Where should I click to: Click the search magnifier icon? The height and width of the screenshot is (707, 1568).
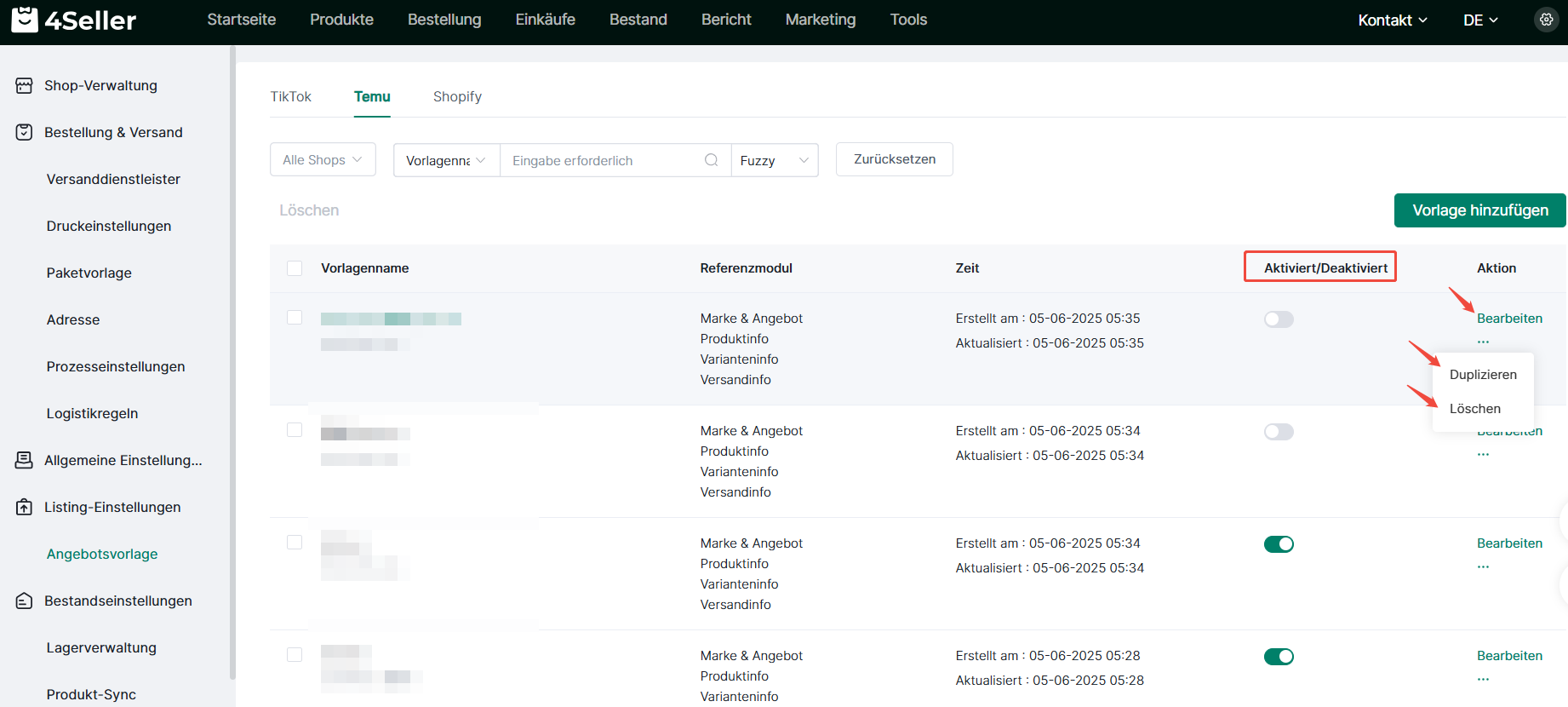coord(712,160)
